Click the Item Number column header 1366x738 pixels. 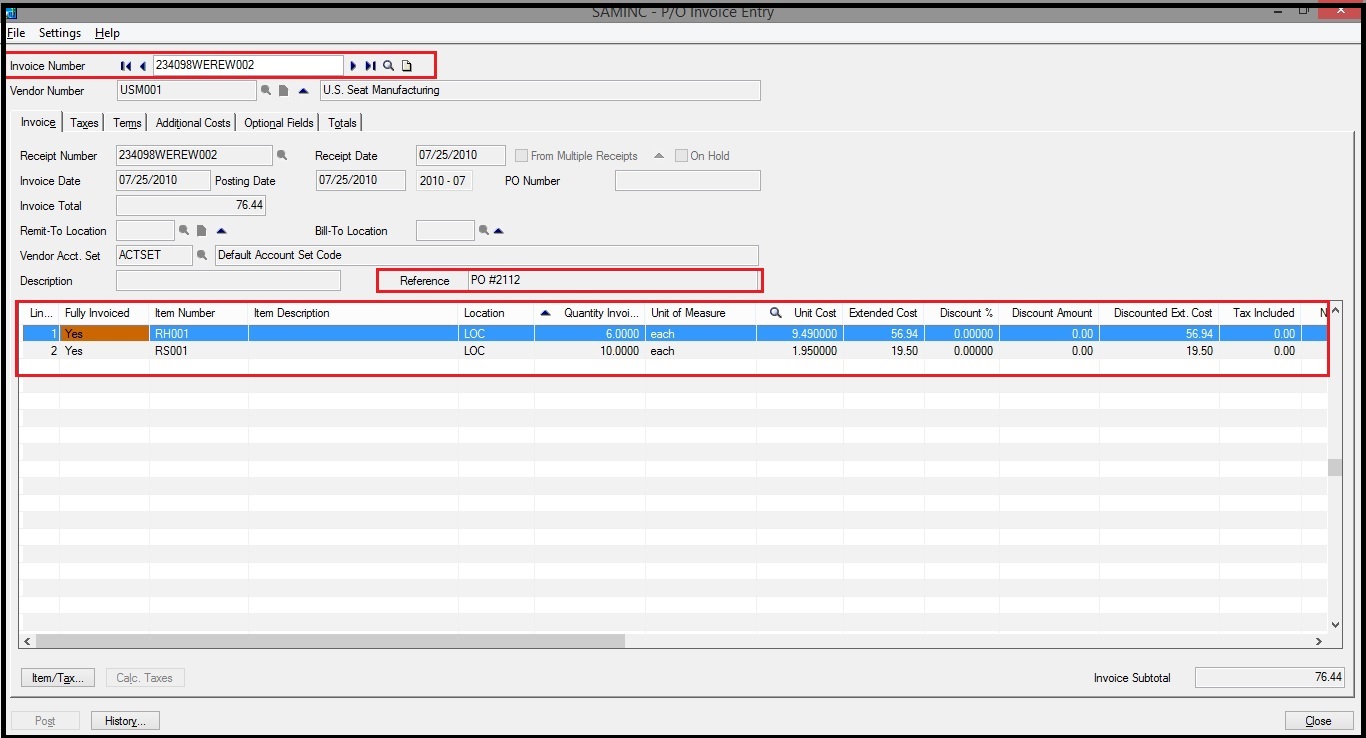[x=199, y=313]
